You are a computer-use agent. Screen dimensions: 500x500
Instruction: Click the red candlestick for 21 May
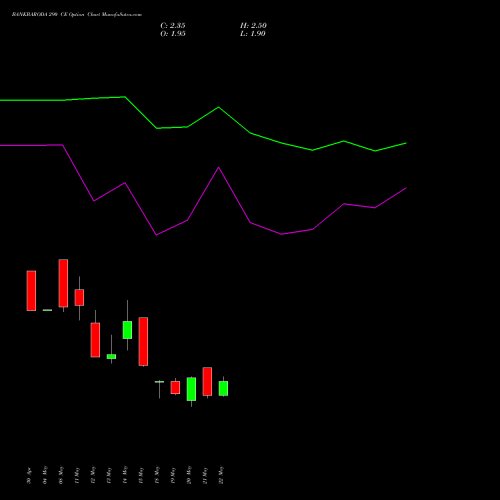coord(207,381)
